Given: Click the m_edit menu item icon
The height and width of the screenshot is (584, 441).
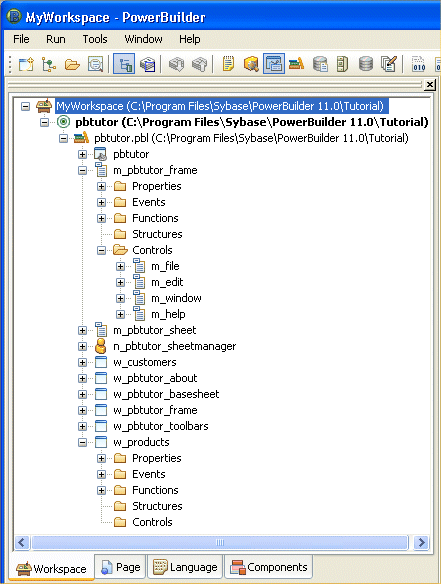Looking at the screenshot, I should (139, 282).
